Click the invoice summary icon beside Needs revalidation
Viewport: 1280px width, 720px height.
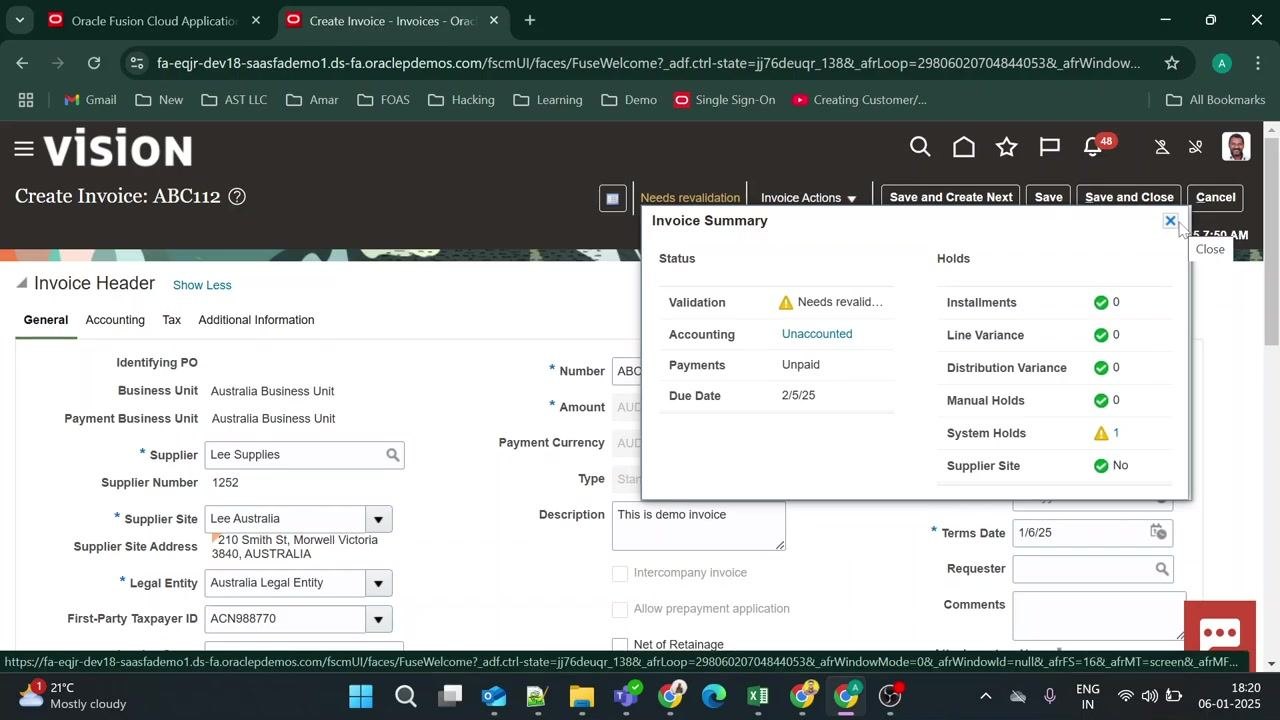pos(613,198)
